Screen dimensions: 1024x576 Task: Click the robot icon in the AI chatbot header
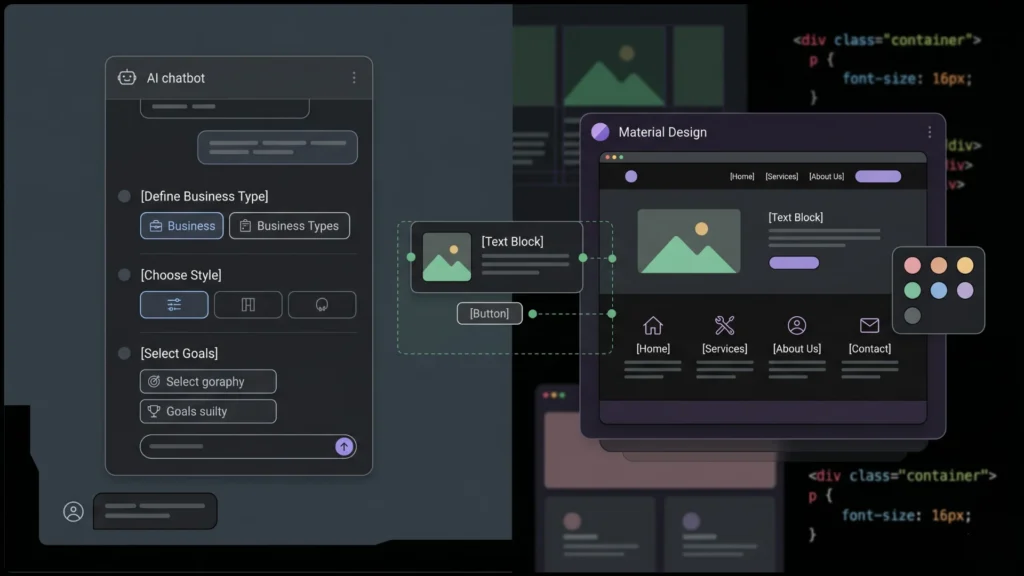click(x=126, y=77)
